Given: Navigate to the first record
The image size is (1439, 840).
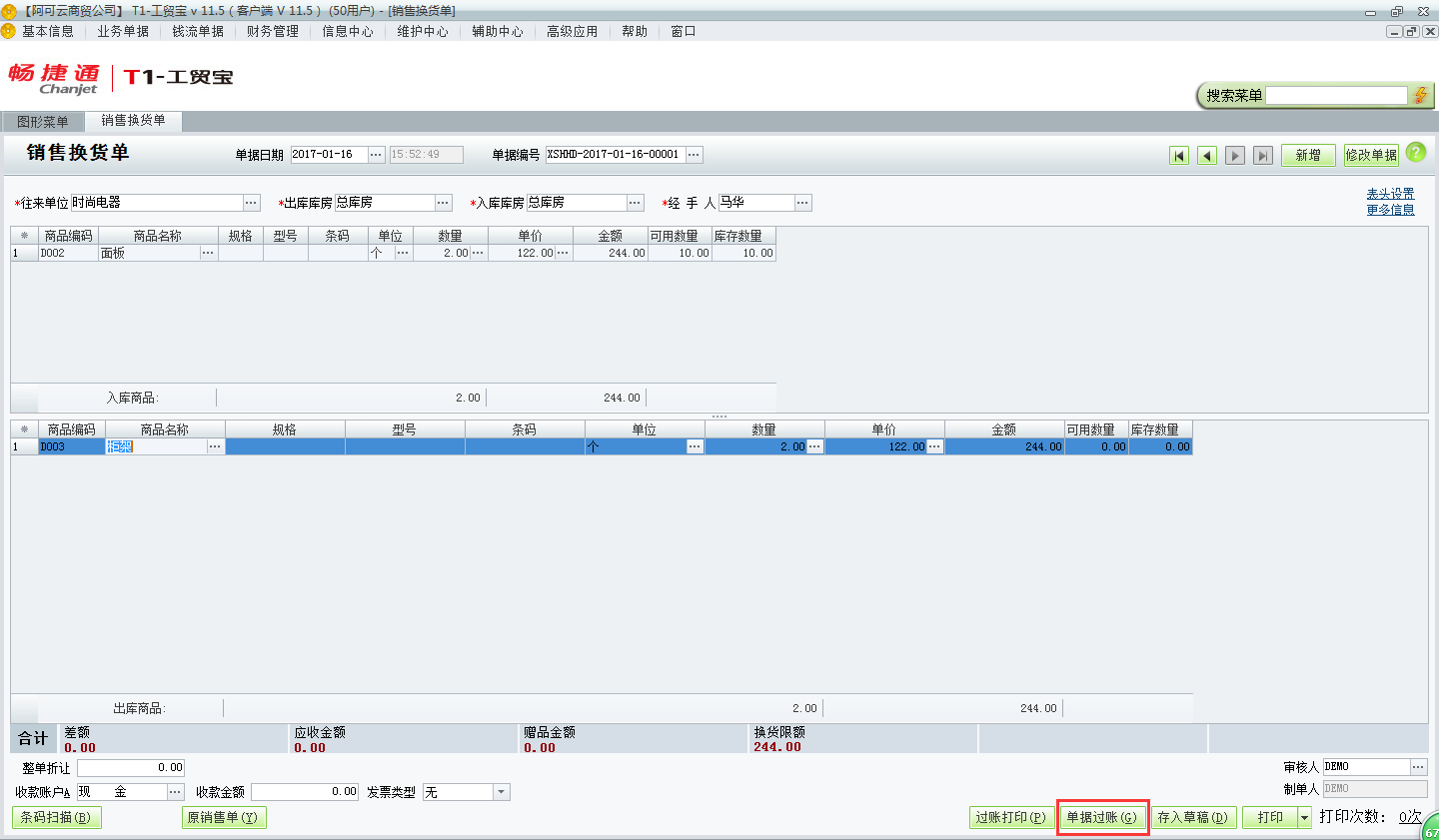Looking at the screenshot, I should click(1179, 155).
